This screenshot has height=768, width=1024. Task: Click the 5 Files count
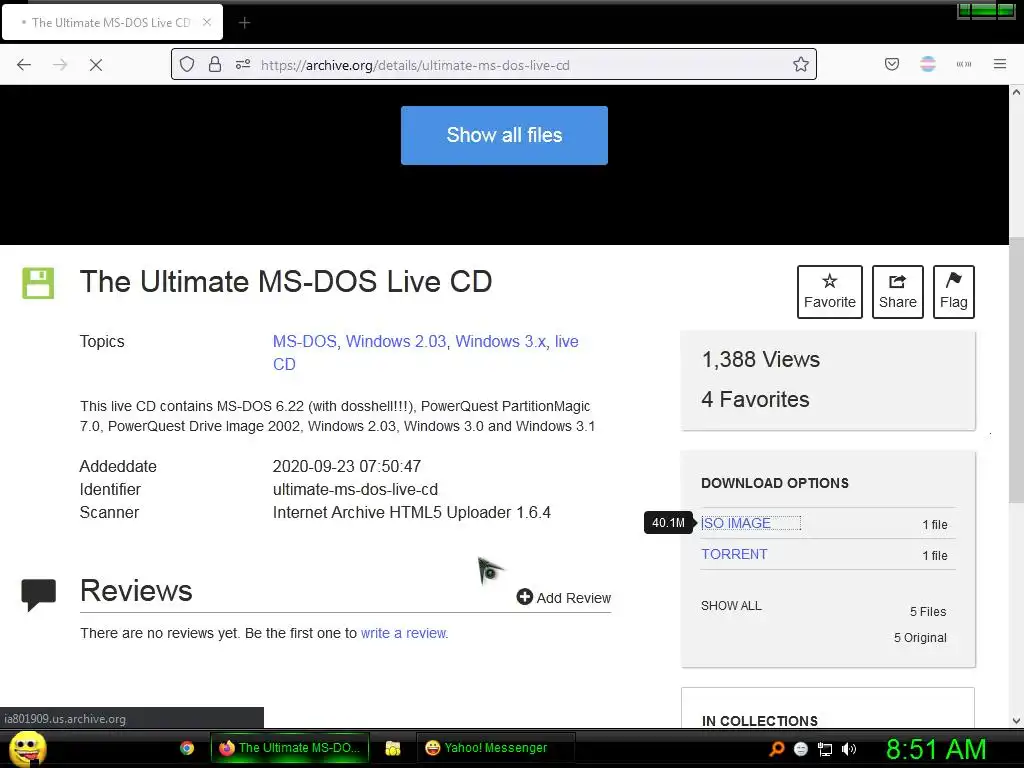point(928,611)
